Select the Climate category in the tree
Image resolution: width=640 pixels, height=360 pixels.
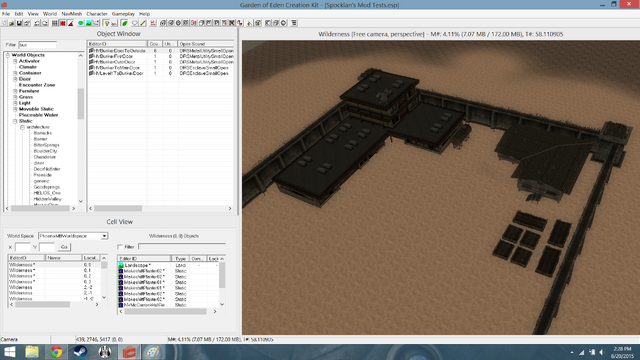[x=28, y=67]
